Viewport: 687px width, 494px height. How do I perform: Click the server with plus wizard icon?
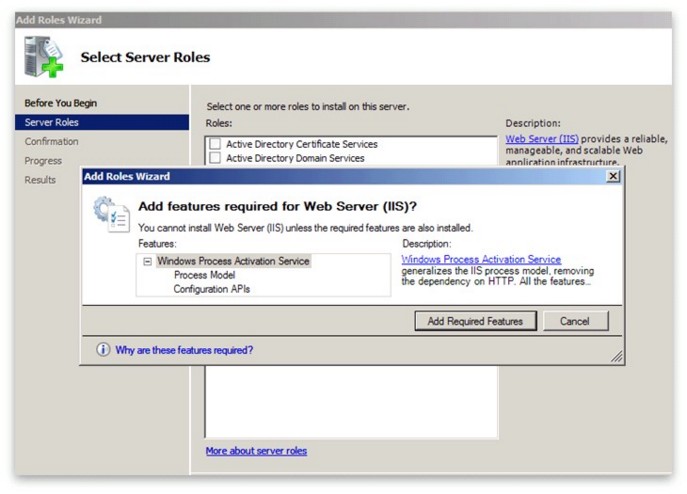pos(44,57)
